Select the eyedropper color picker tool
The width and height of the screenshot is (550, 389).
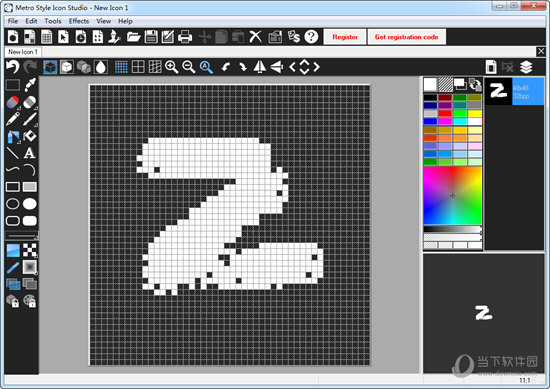coord(30,85)
